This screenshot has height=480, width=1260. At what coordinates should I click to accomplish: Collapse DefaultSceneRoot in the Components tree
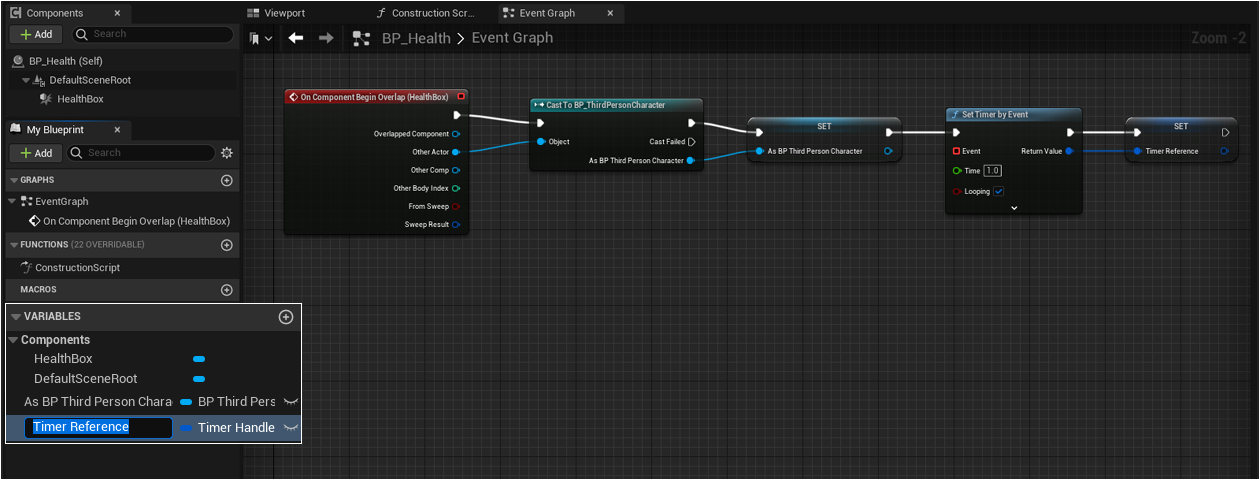26,80
